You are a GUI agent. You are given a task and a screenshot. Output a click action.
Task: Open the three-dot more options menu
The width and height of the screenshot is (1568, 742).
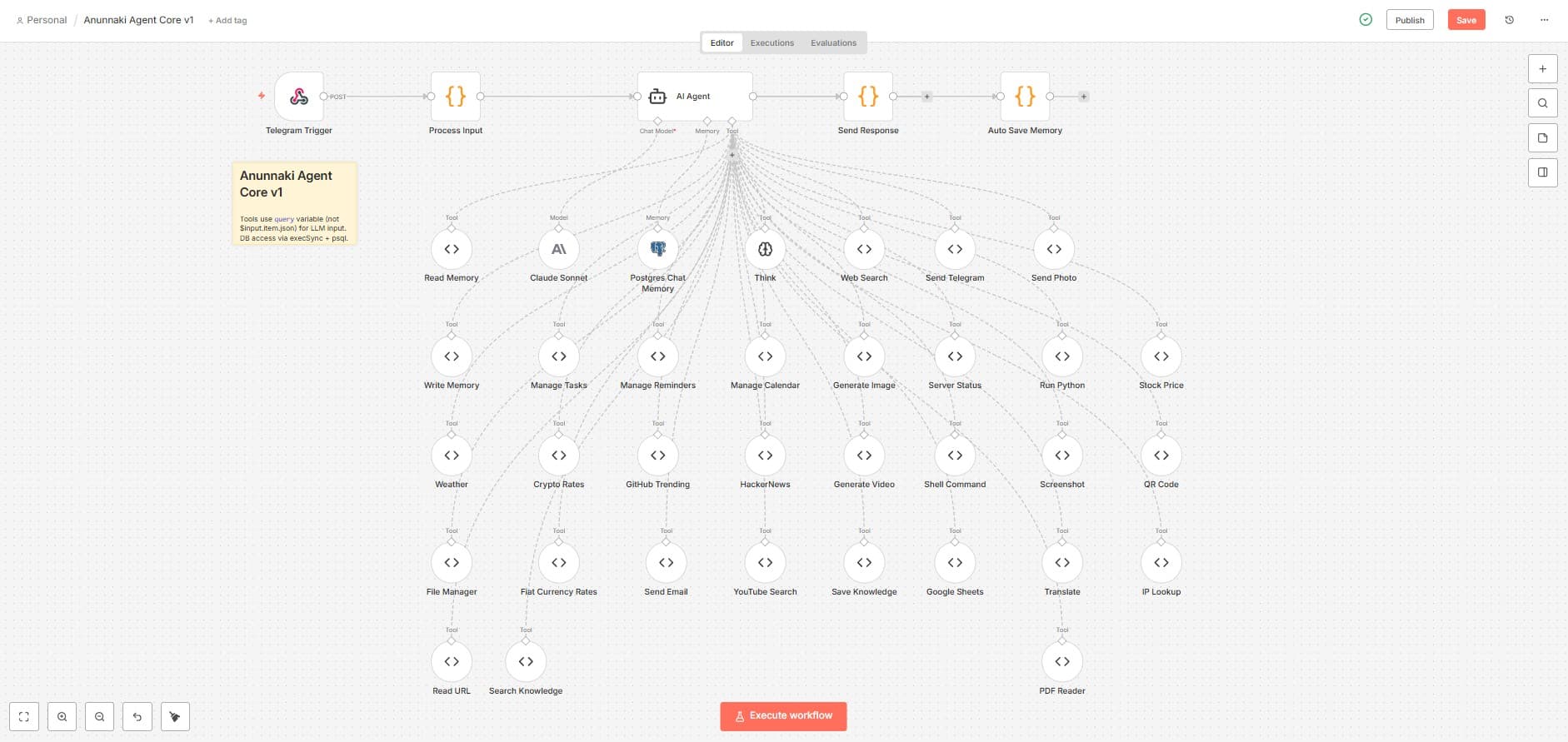pos(1544,20)
